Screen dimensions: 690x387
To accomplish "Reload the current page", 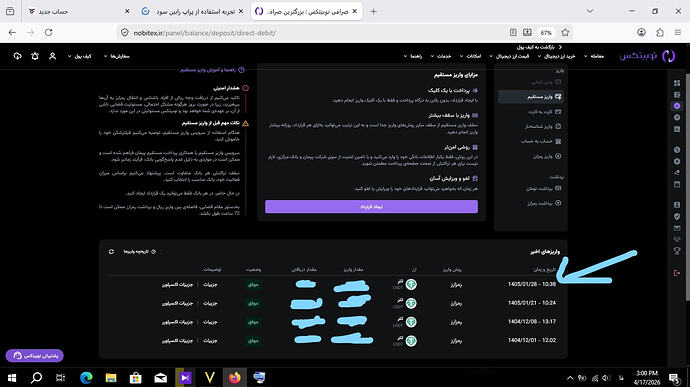I will click(48, 33).
